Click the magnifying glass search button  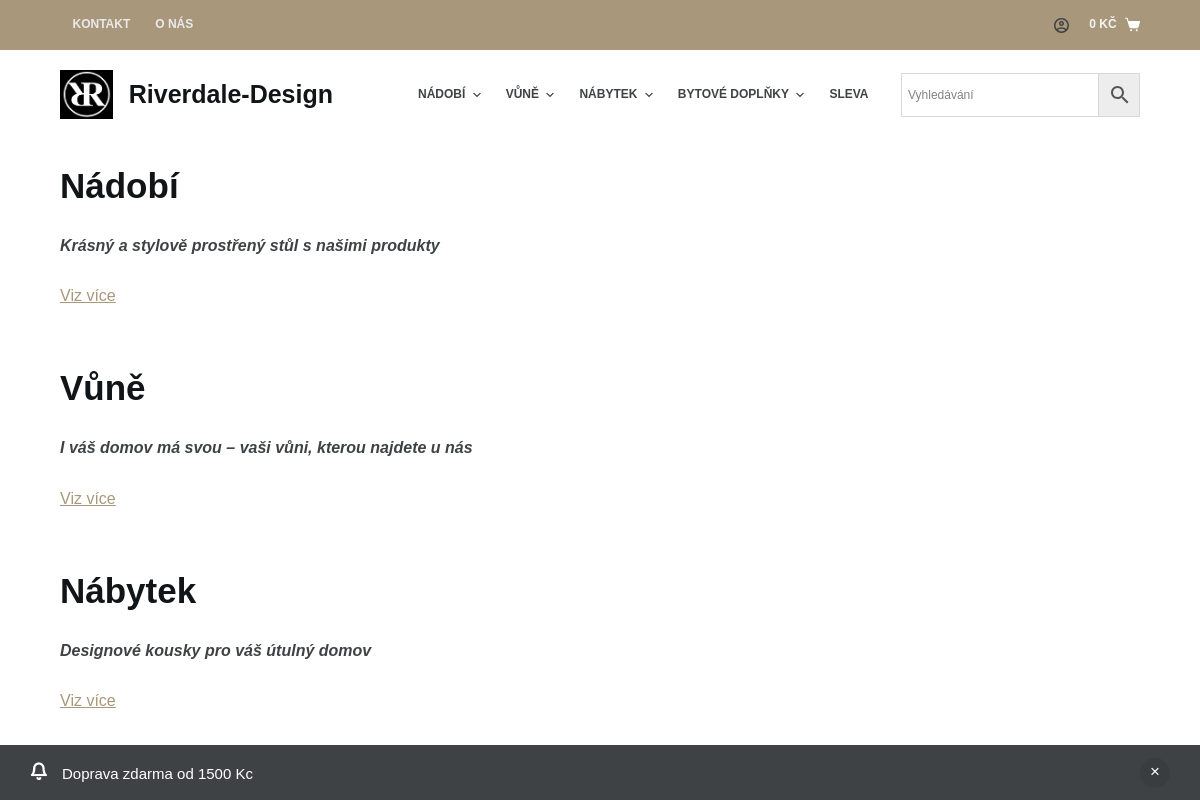pyautogui.click(x=1119, y=95)
